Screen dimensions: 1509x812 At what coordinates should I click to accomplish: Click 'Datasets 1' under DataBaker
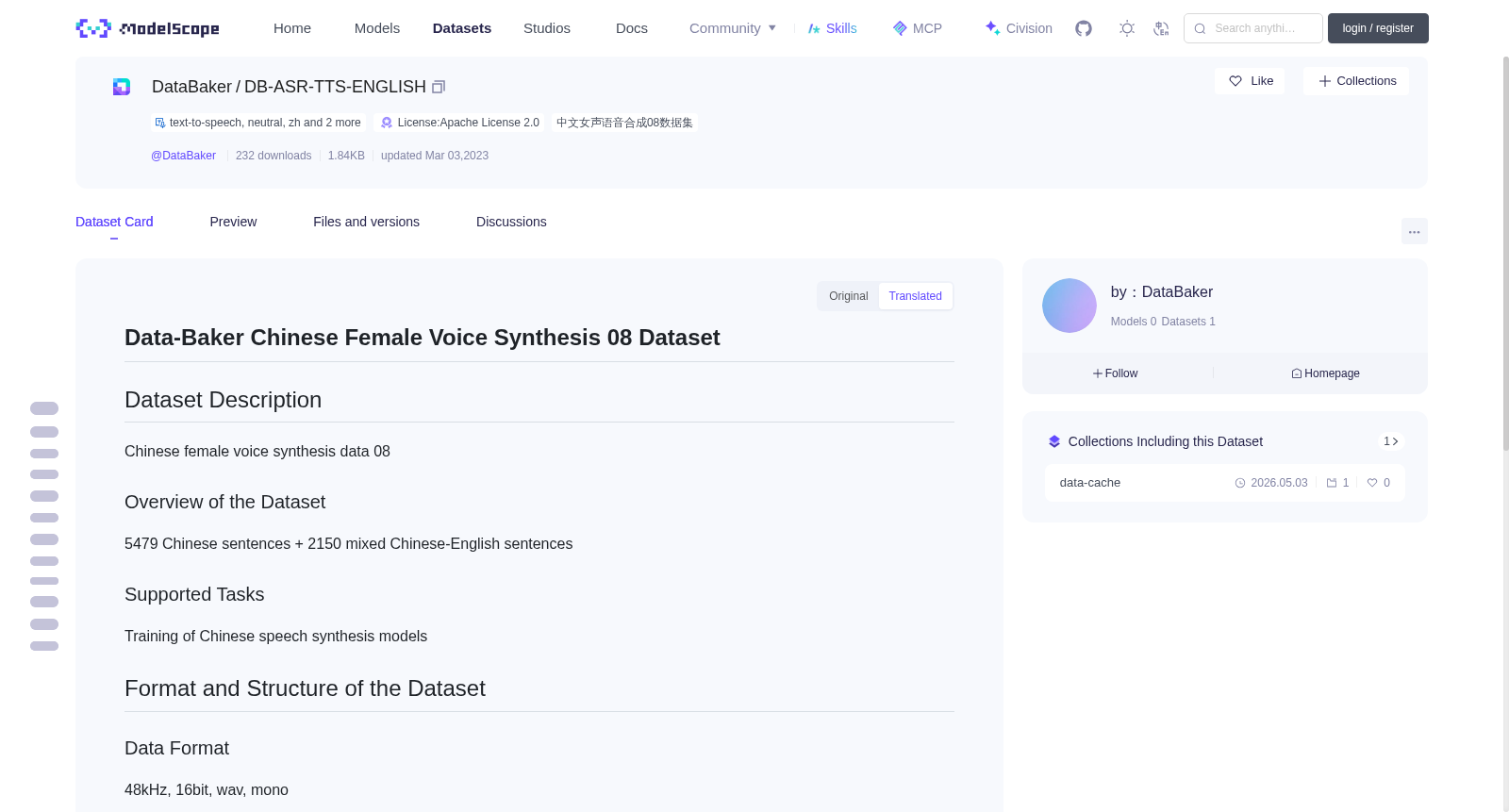[1188, 322]
